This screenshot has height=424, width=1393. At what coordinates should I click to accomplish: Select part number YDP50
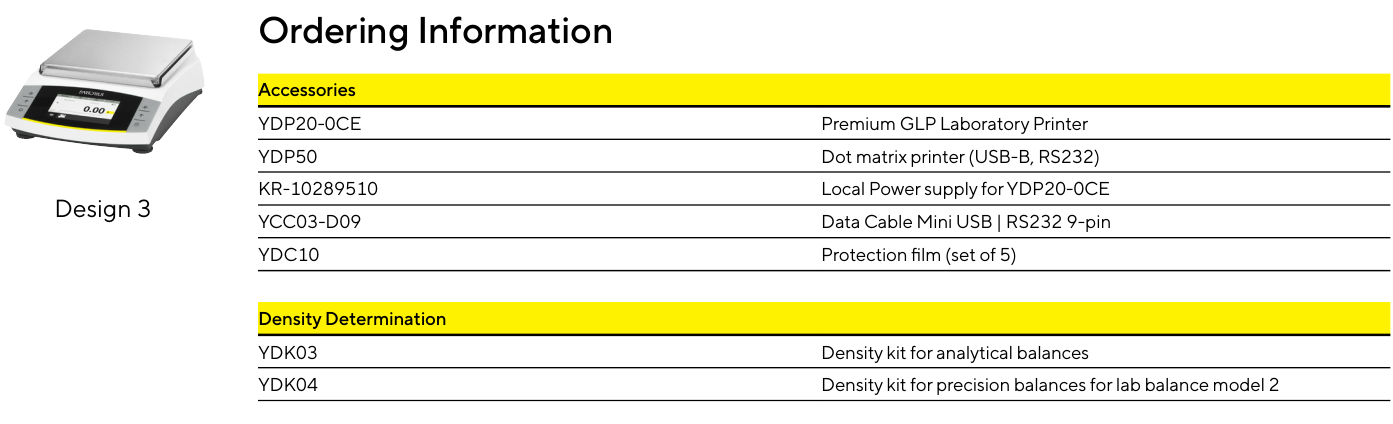288,157
